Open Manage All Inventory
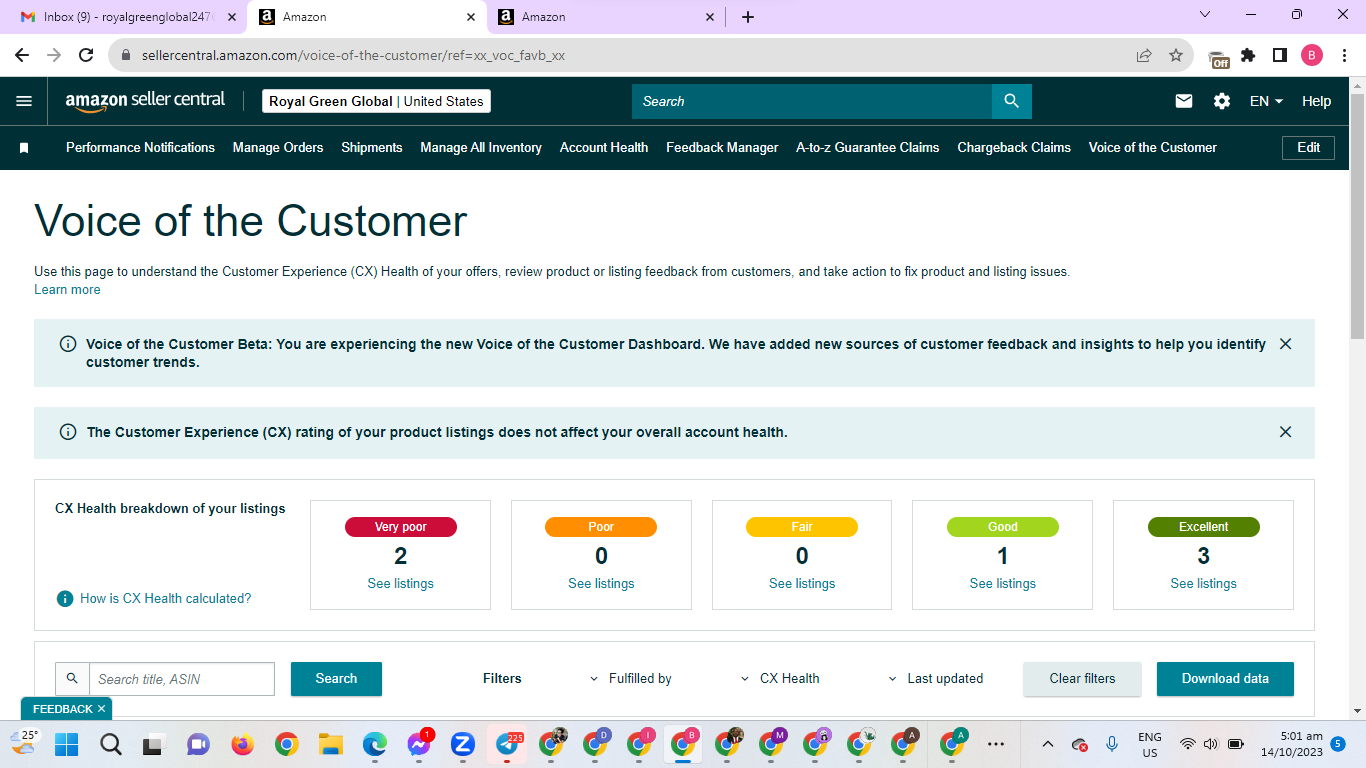 [x=481, y=148]
